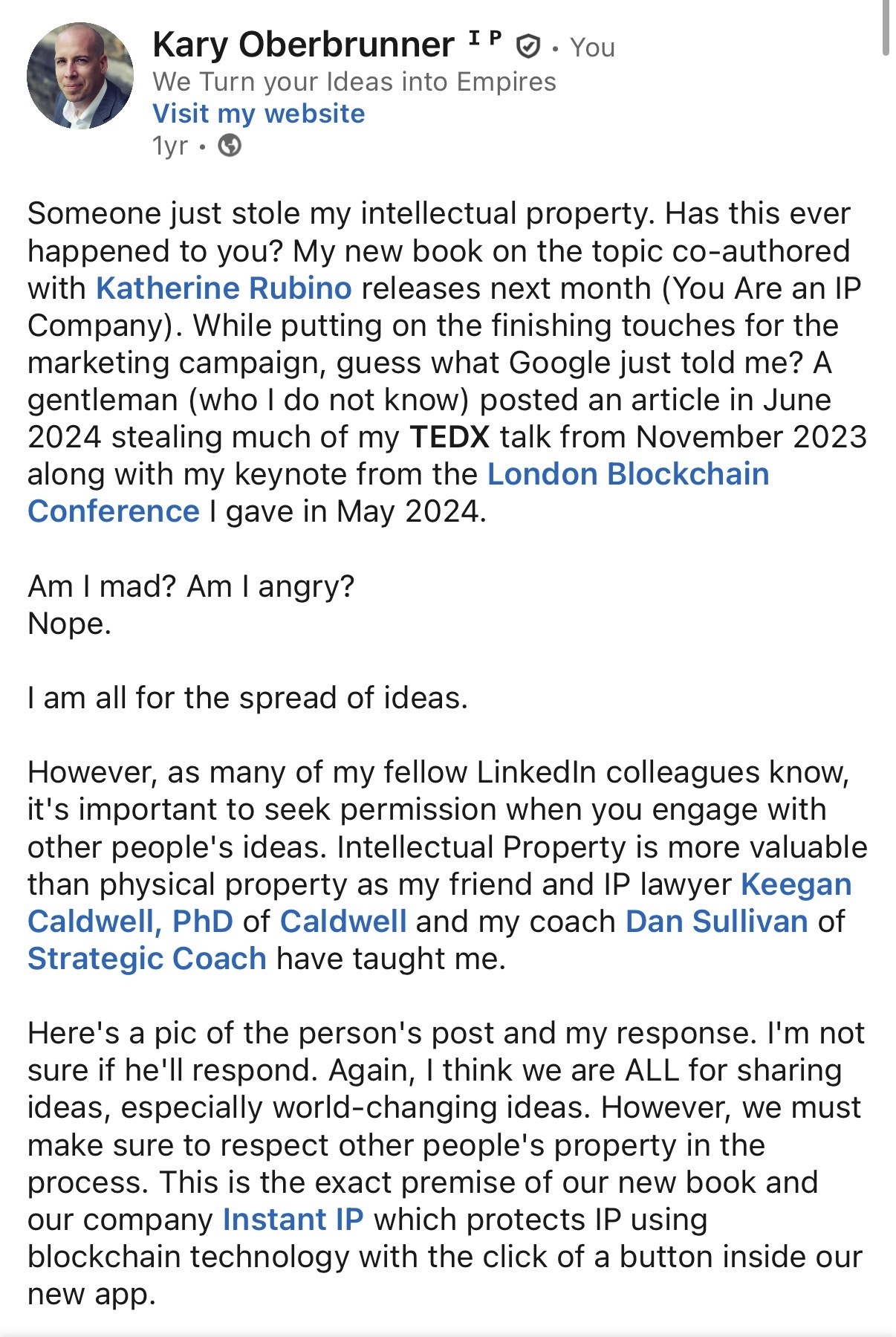Screen dimensions: 896x1337
Task: Click the verified shield badge icon
Action: tap(527, 47)
